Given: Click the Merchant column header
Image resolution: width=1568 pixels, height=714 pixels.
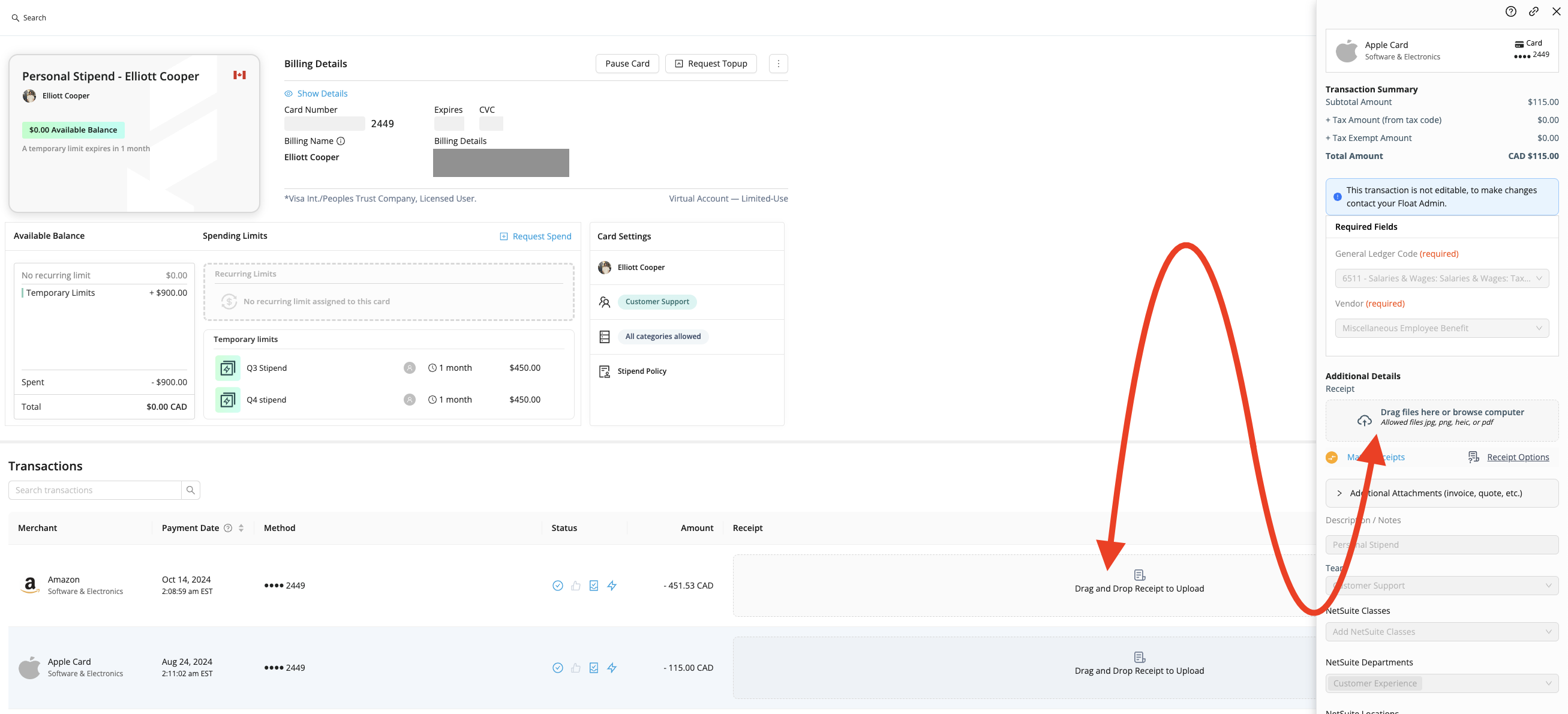Looking at the screenshot, I should pyautogui.click(x=38, y=529).
